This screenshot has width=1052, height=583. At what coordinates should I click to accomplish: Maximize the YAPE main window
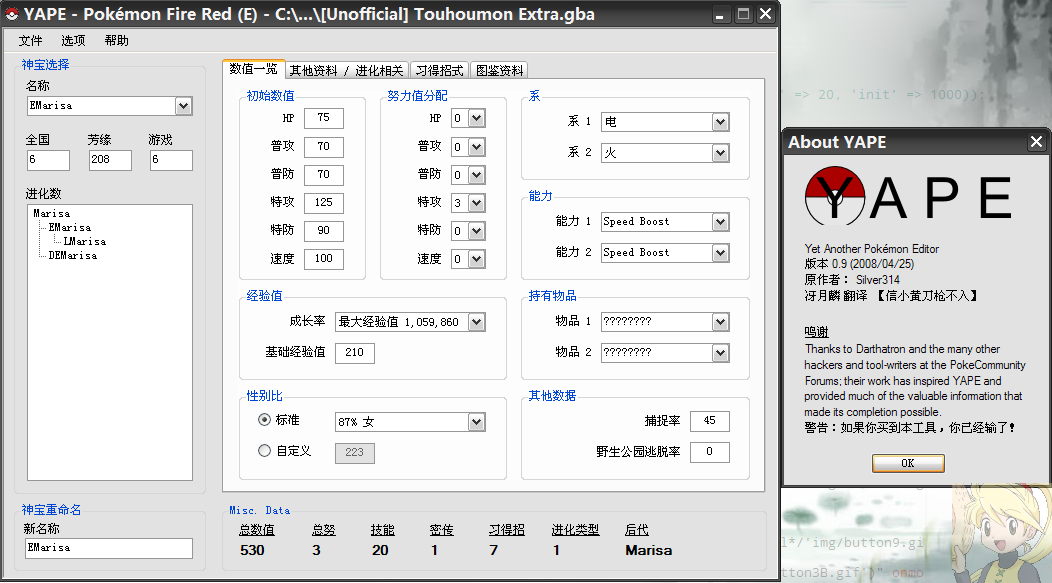(x=743, y=15)
